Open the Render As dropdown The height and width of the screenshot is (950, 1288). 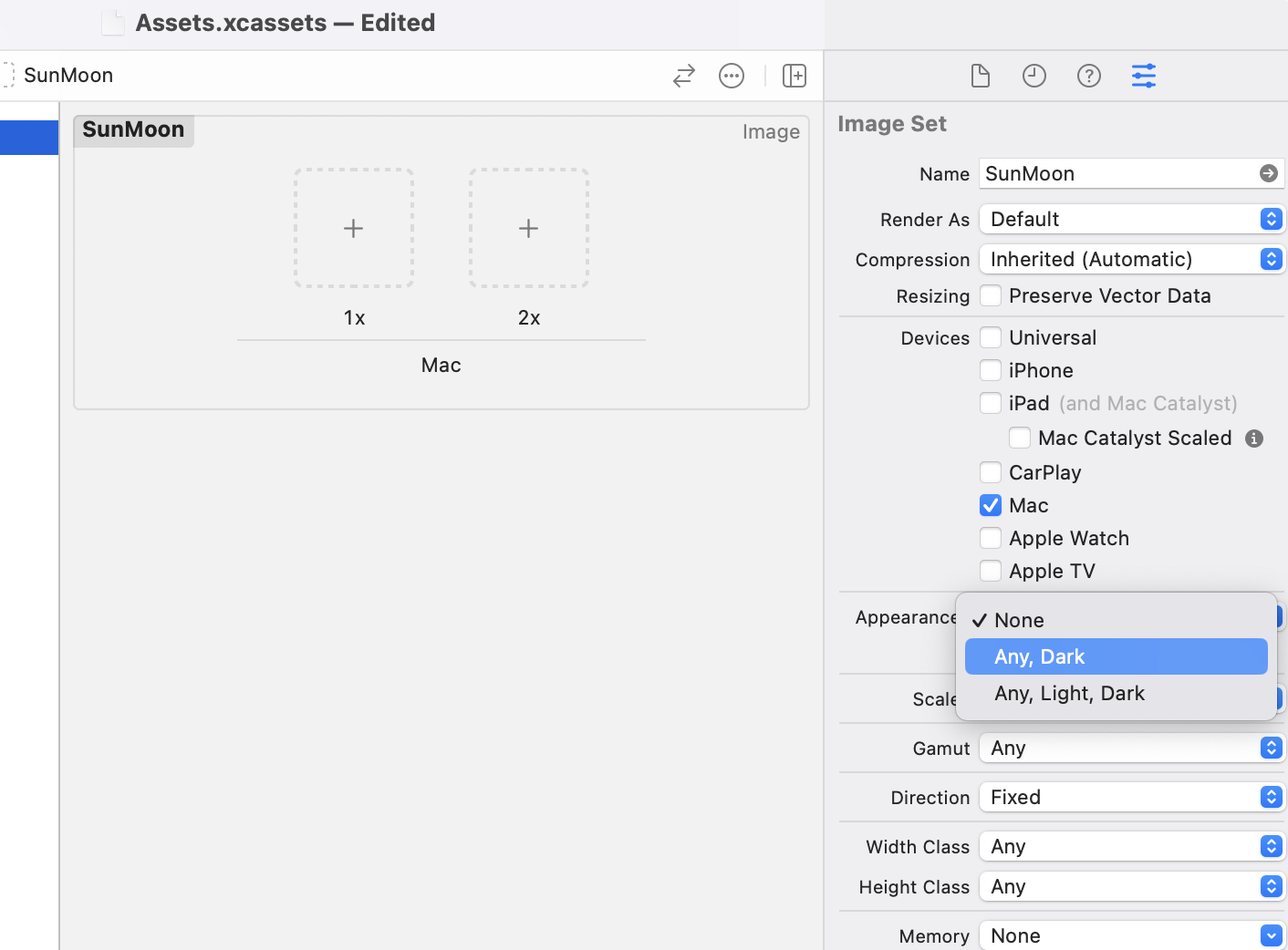click(x=1131, y=219)
